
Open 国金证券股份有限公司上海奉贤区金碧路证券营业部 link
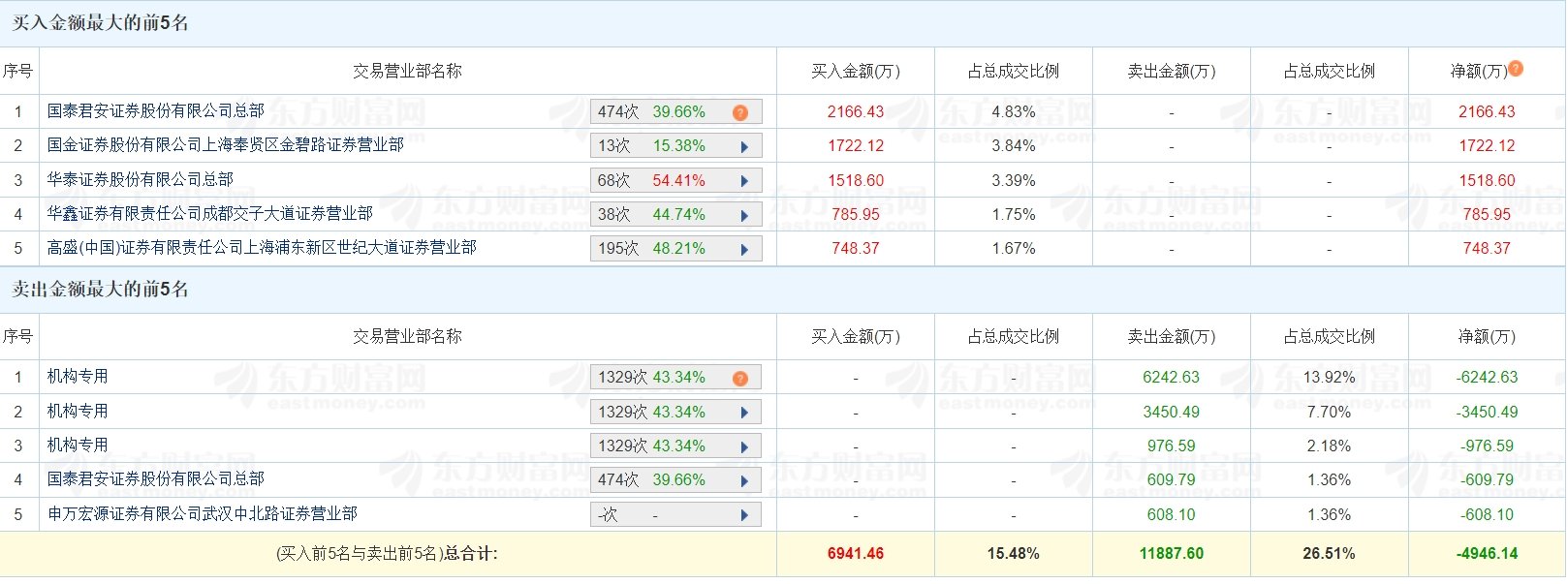tap(226, 145)
